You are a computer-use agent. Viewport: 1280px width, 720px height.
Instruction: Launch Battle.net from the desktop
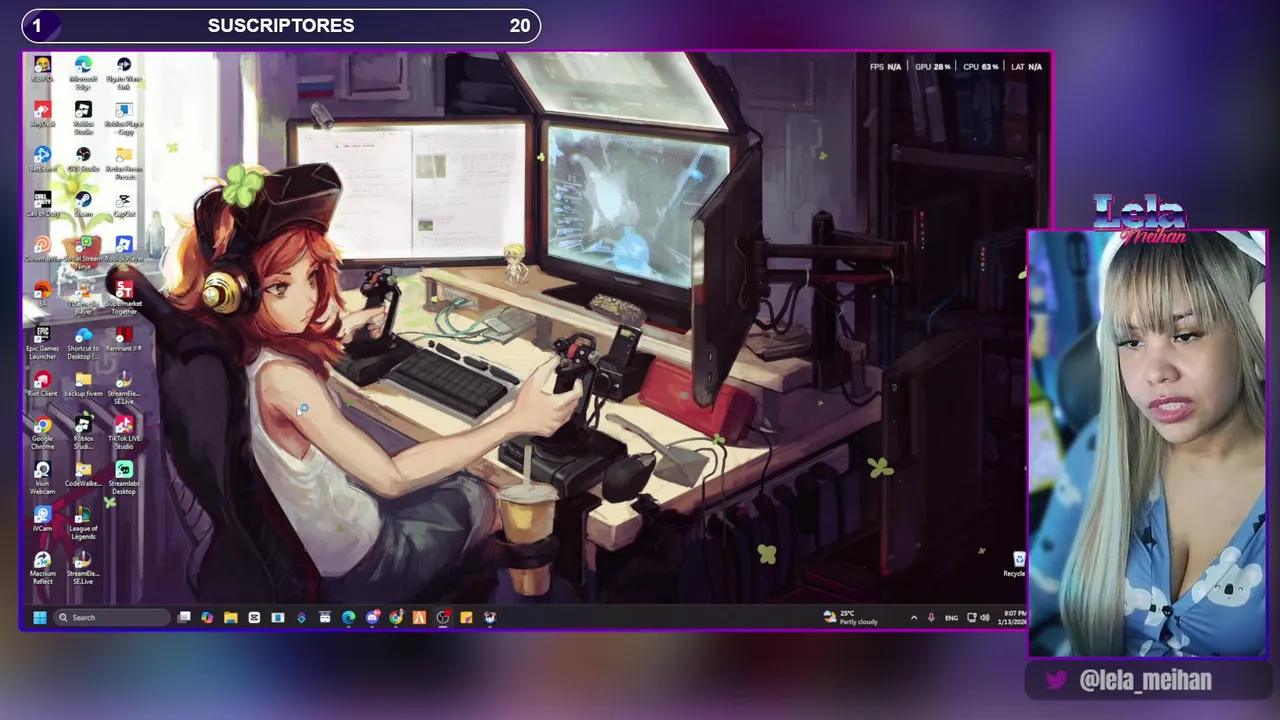[42, 159]
